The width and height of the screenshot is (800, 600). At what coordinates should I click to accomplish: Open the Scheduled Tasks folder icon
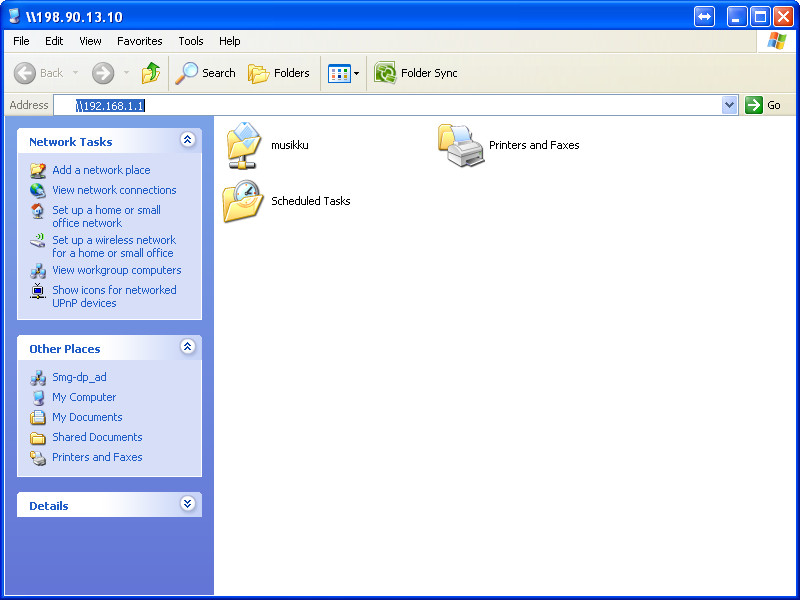pyautogui.click(x=243, y=201)
